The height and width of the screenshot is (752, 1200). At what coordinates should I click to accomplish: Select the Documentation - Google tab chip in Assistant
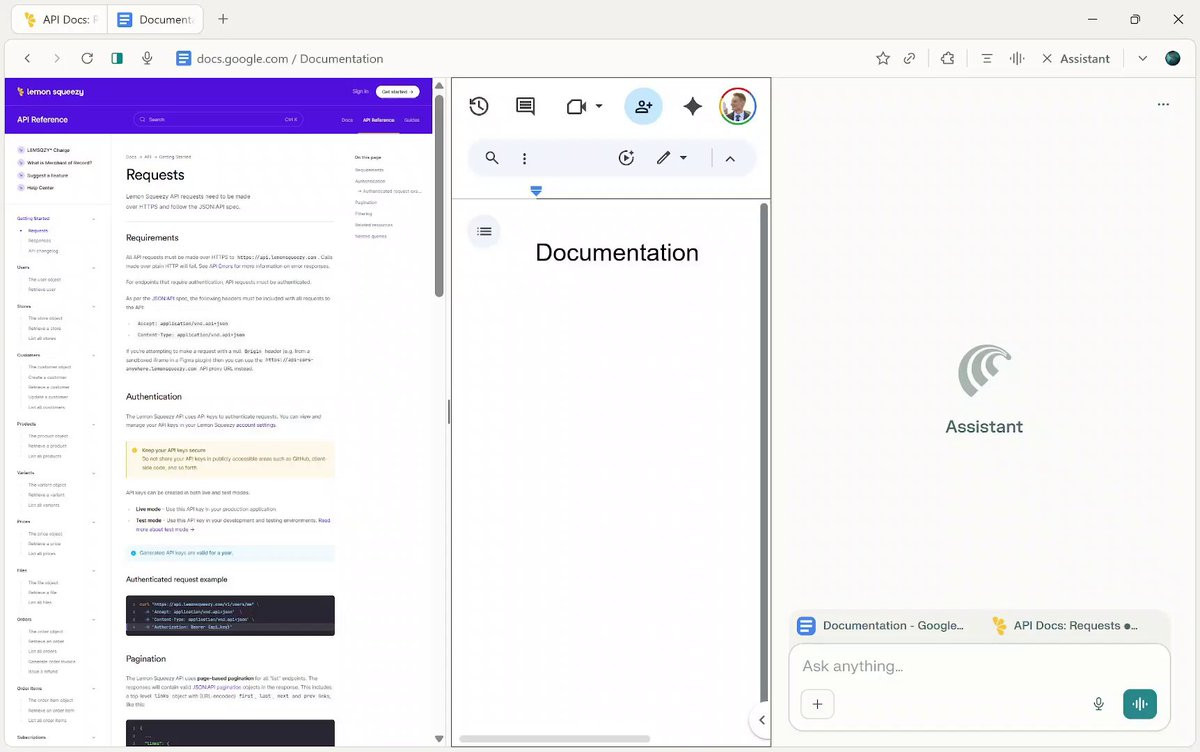coord(881,626)
